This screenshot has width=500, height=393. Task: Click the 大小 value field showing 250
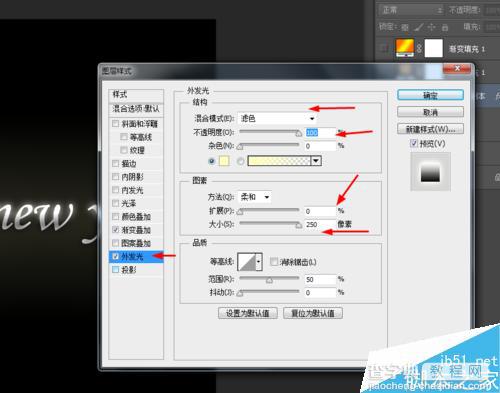(x=320, y=225)
